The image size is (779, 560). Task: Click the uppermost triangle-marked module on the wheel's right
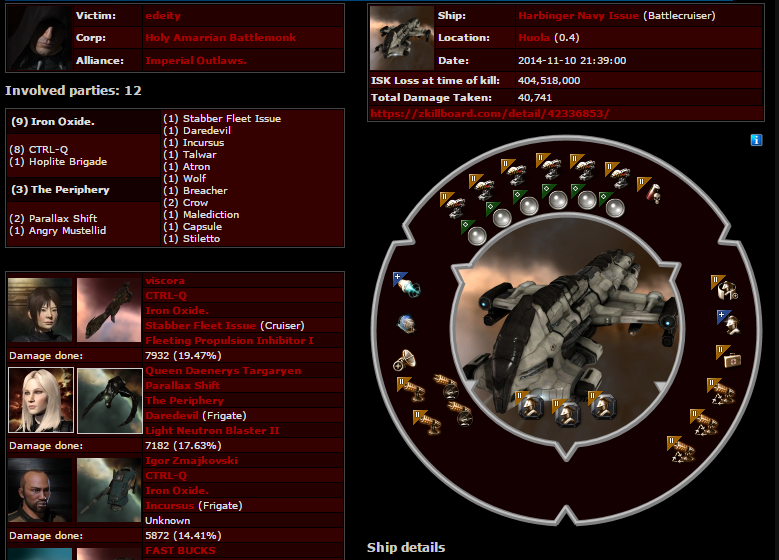click(x=723, y=393)
